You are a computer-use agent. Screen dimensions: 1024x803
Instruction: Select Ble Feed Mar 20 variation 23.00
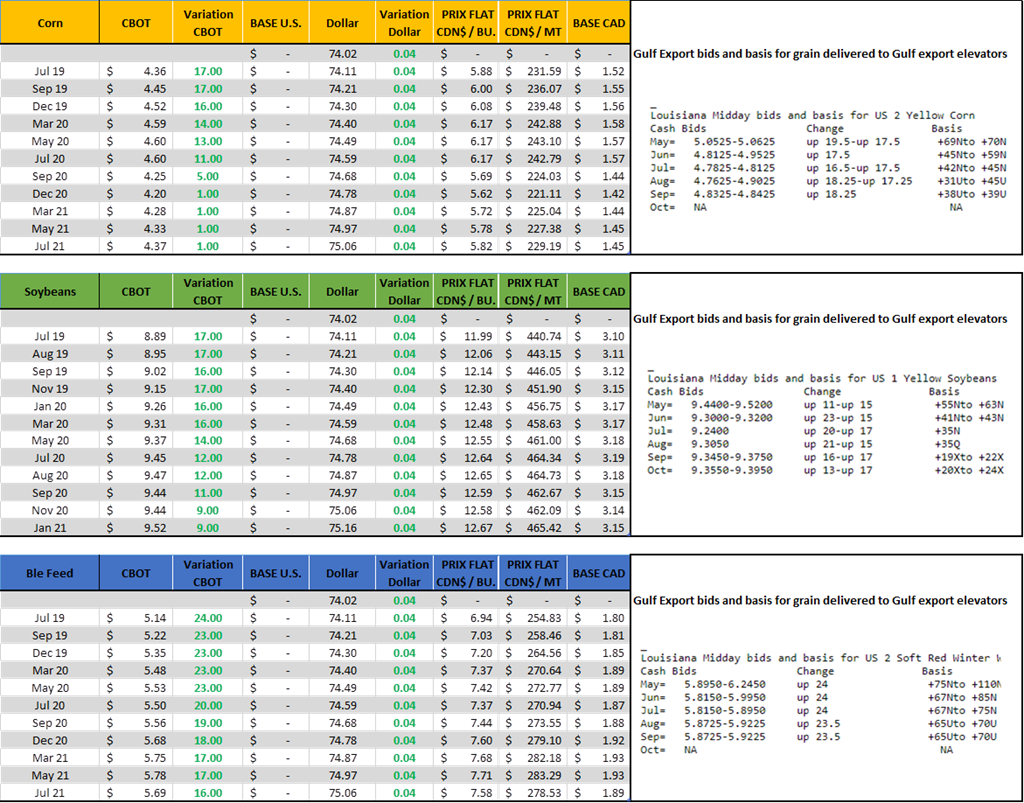pyautogui.click(x=208, y=670)
